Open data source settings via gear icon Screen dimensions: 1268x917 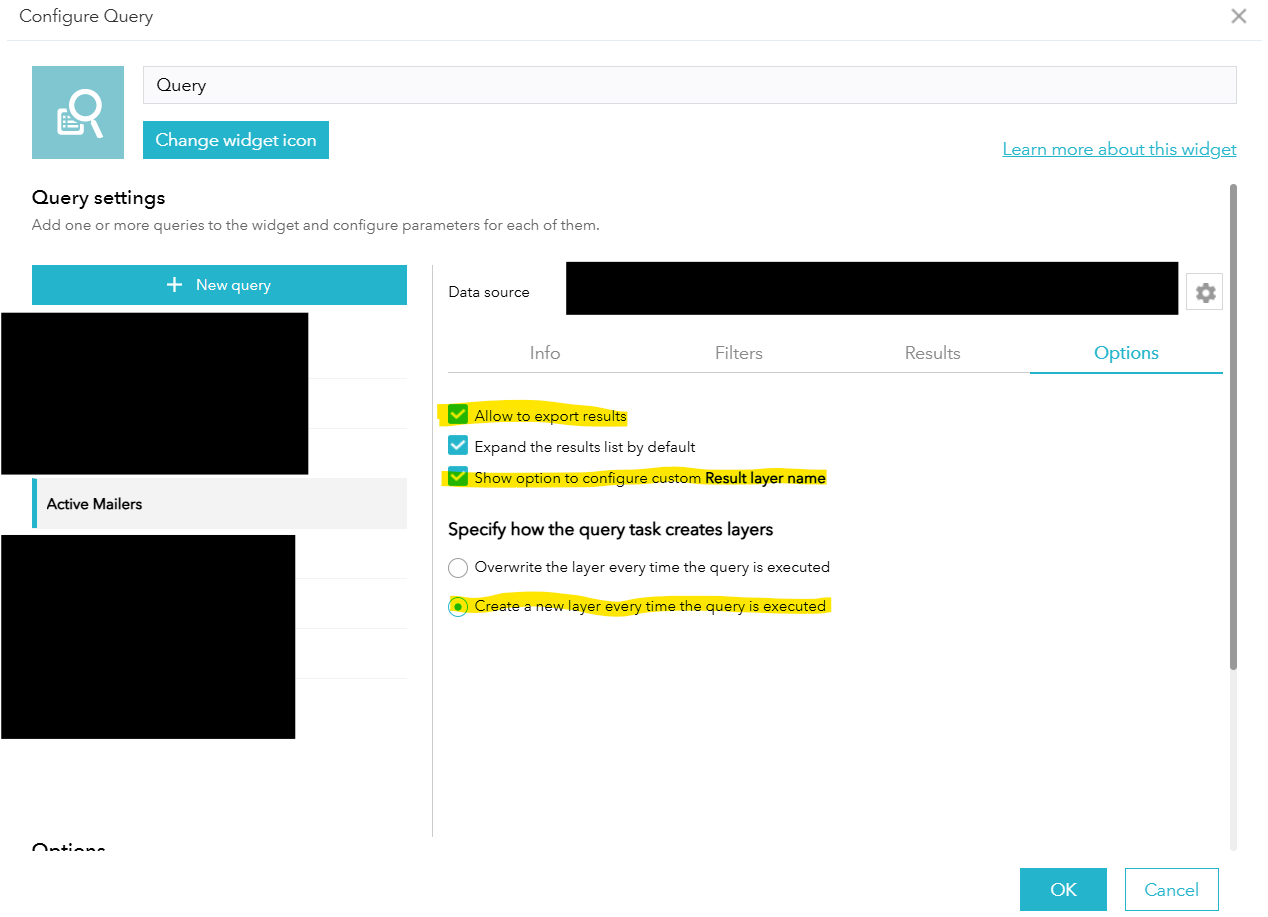click(x=1204, y=291)
